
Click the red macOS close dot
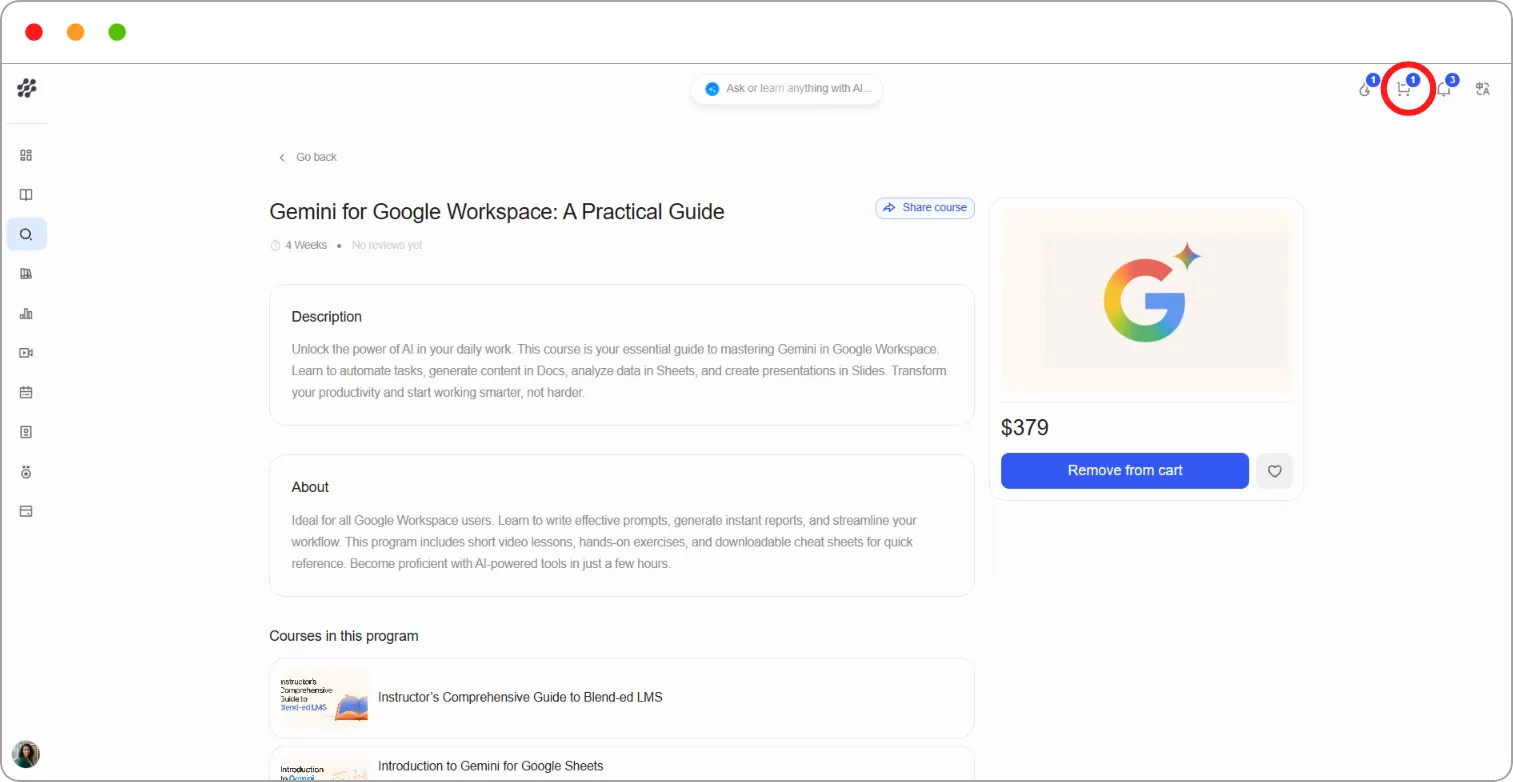[x=34, y=32]
